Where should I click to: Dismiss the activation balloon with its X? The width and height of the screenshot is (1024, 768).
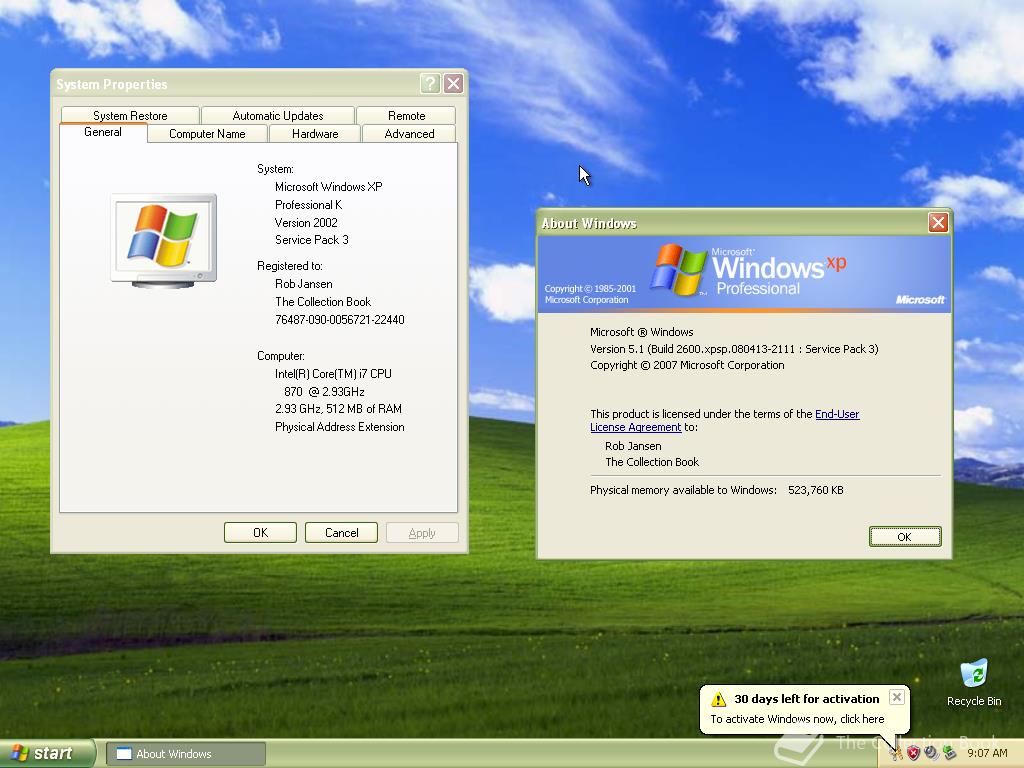pos(897,697)
